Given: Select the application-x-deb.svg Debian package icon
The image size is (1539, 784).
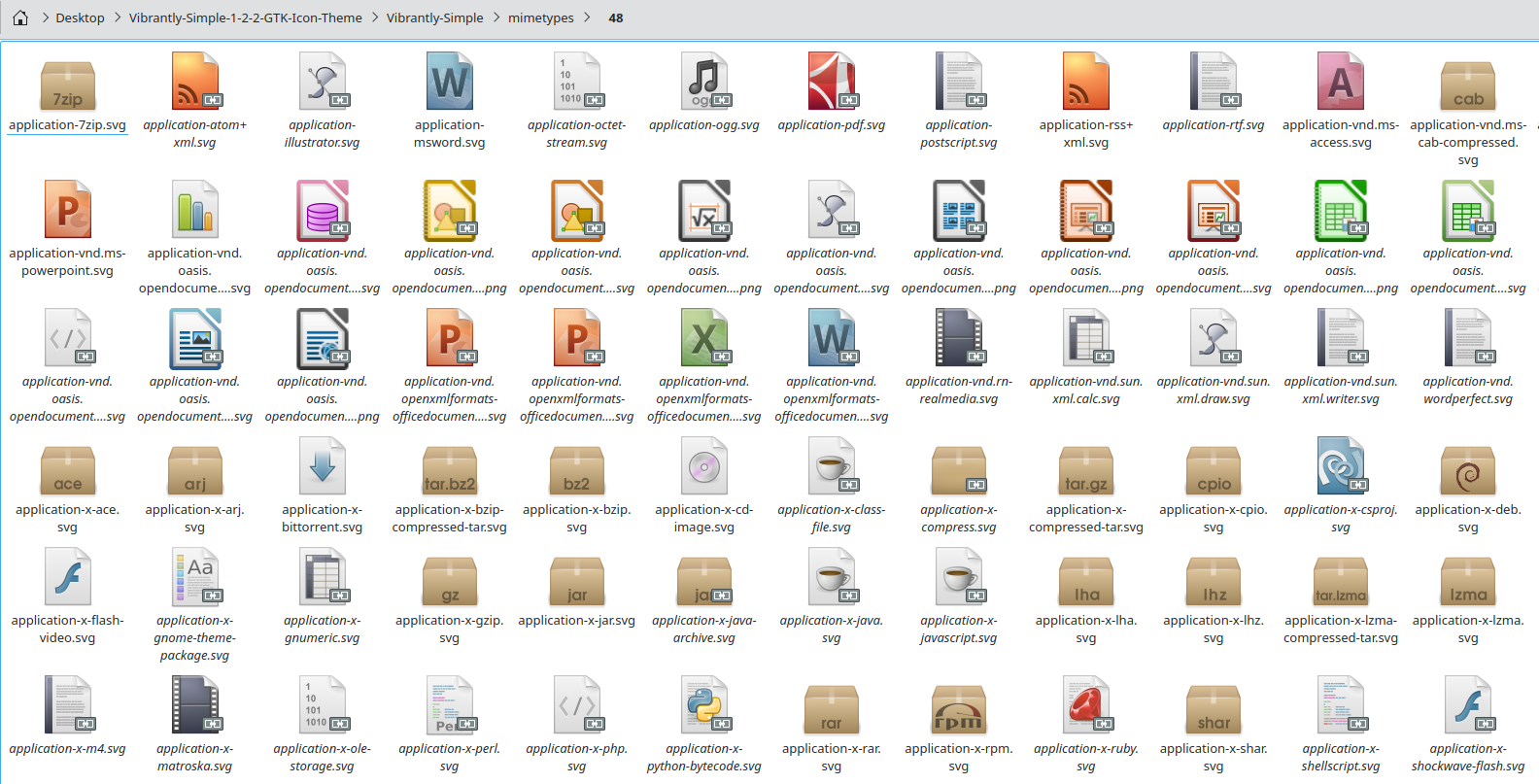Looking at the screenshot, I should (x=1468, y=468).
